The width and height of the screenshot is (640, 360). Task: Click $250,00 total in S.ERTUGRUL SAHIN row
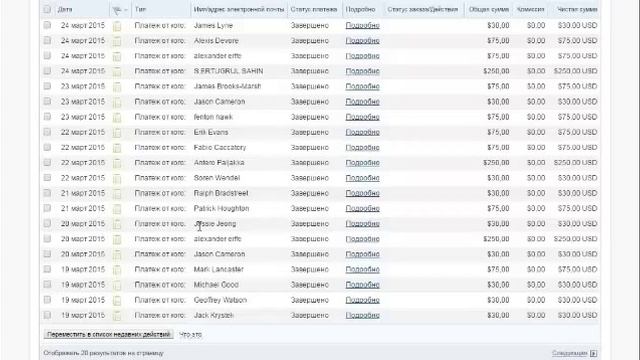tap(496, 71)
